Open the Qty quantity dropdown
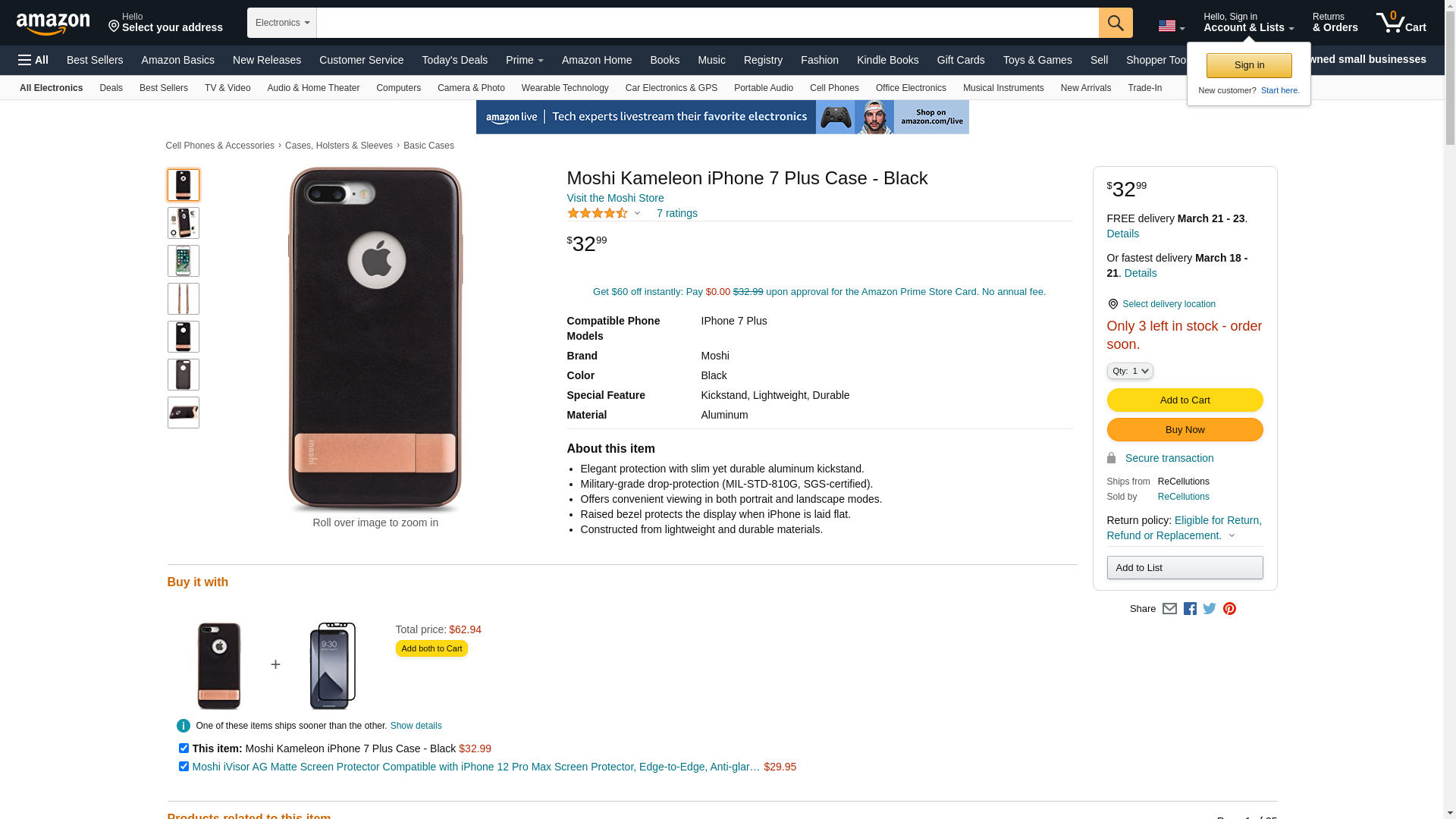 click(1129, 371)
